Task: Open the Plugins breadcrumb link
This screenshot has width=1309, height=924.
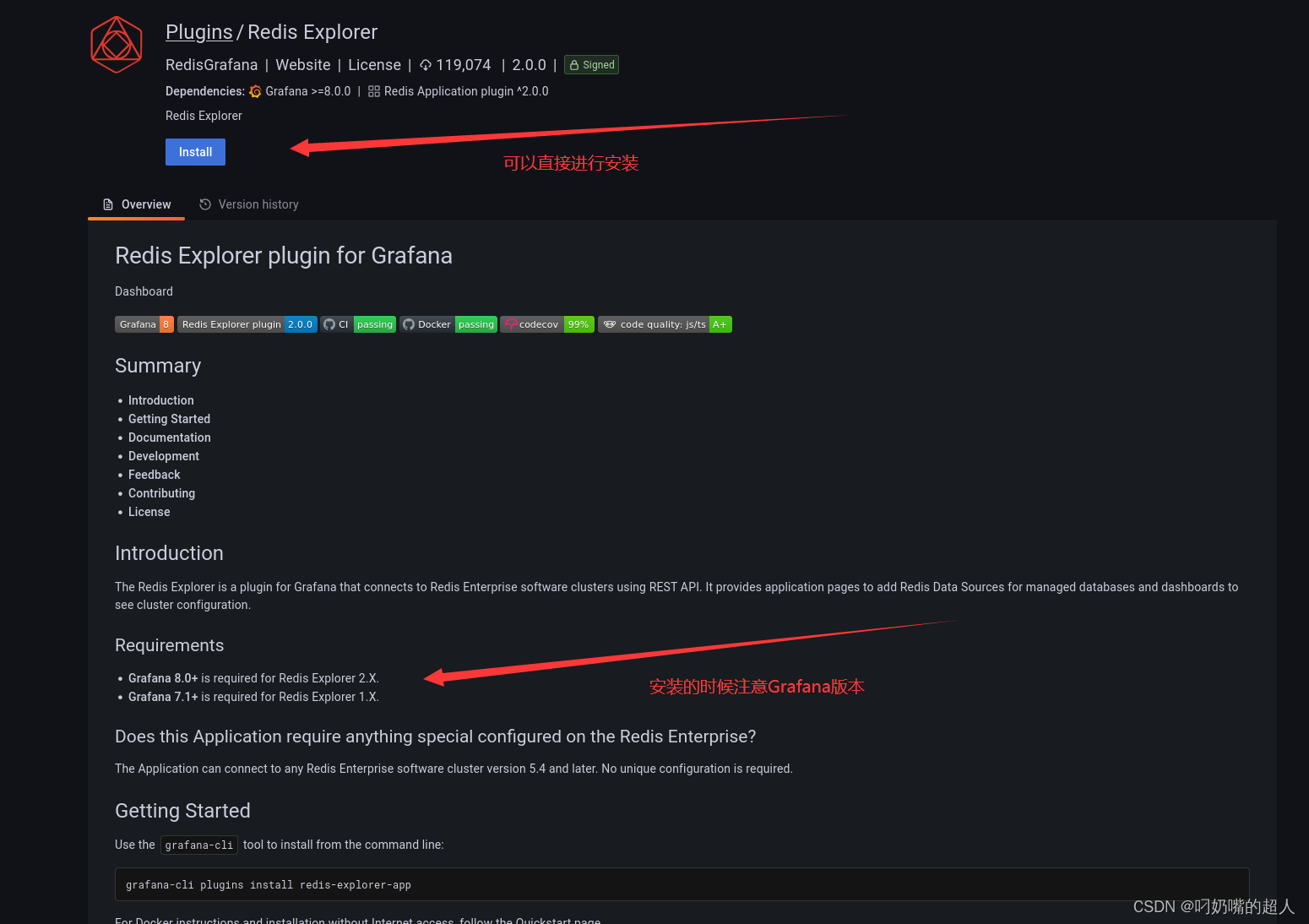Action: [198, 31]
